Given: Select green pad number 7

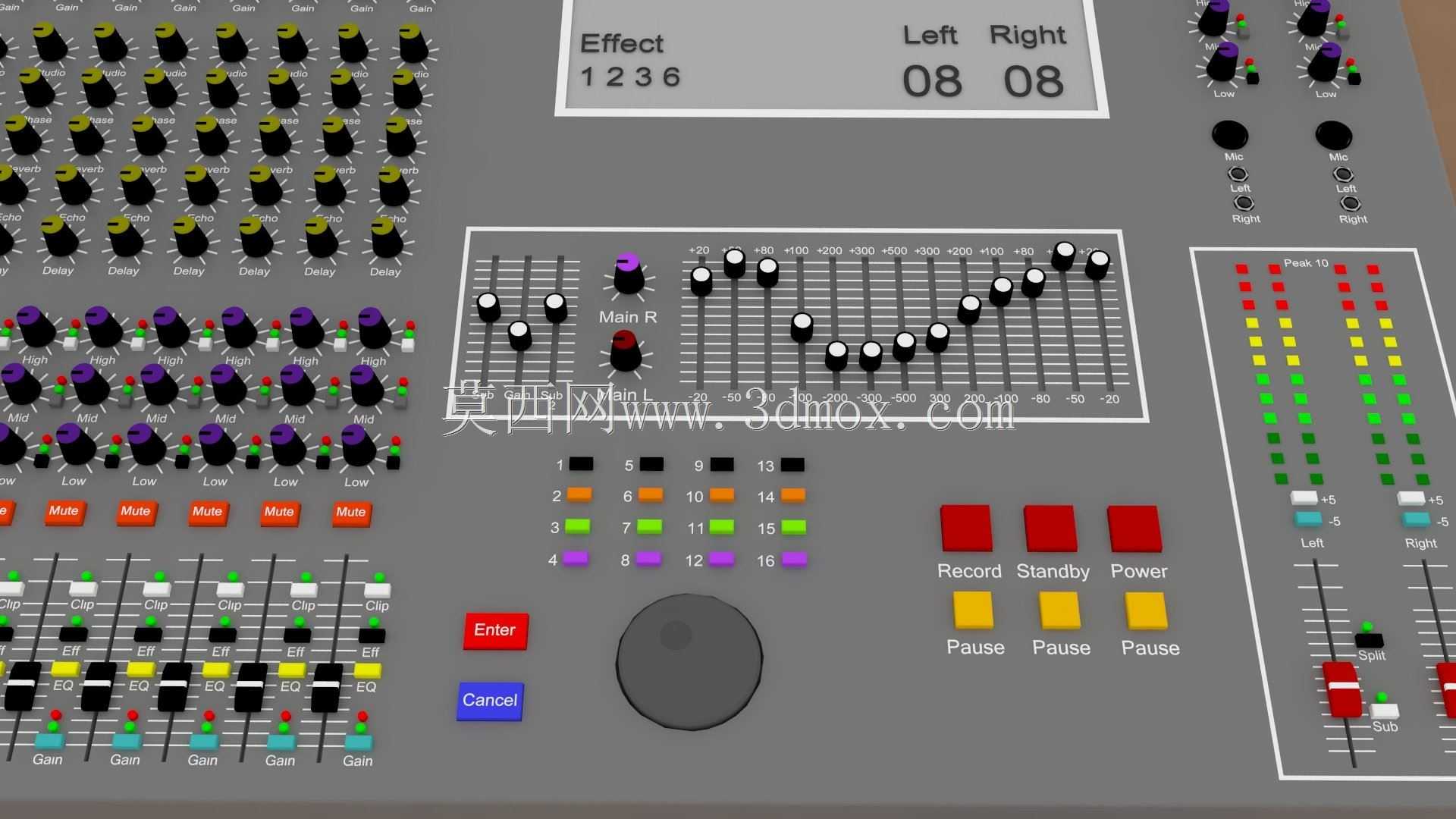Looking at the screenshot, I should pyautogui.click(x=649, y=526).
